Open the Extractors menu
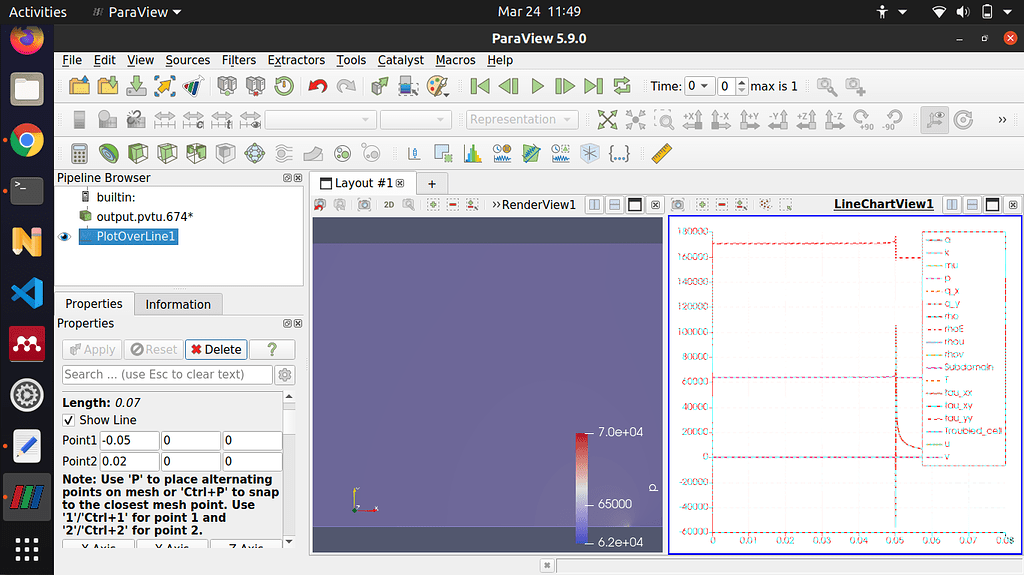The height and width of the screenshot is (575, 1024). tap(296, 60)
